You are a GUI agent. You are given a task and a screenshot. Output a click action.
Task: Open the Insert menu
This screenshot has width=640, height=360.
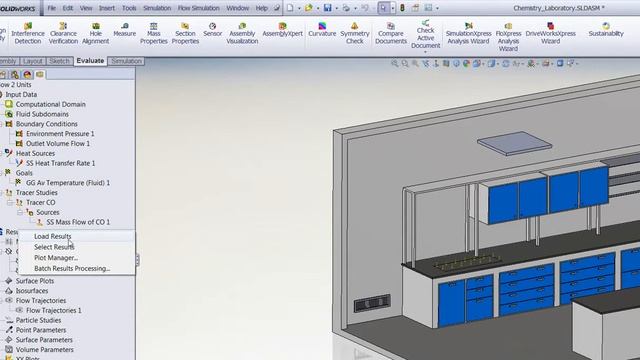(x=107, y=8)
